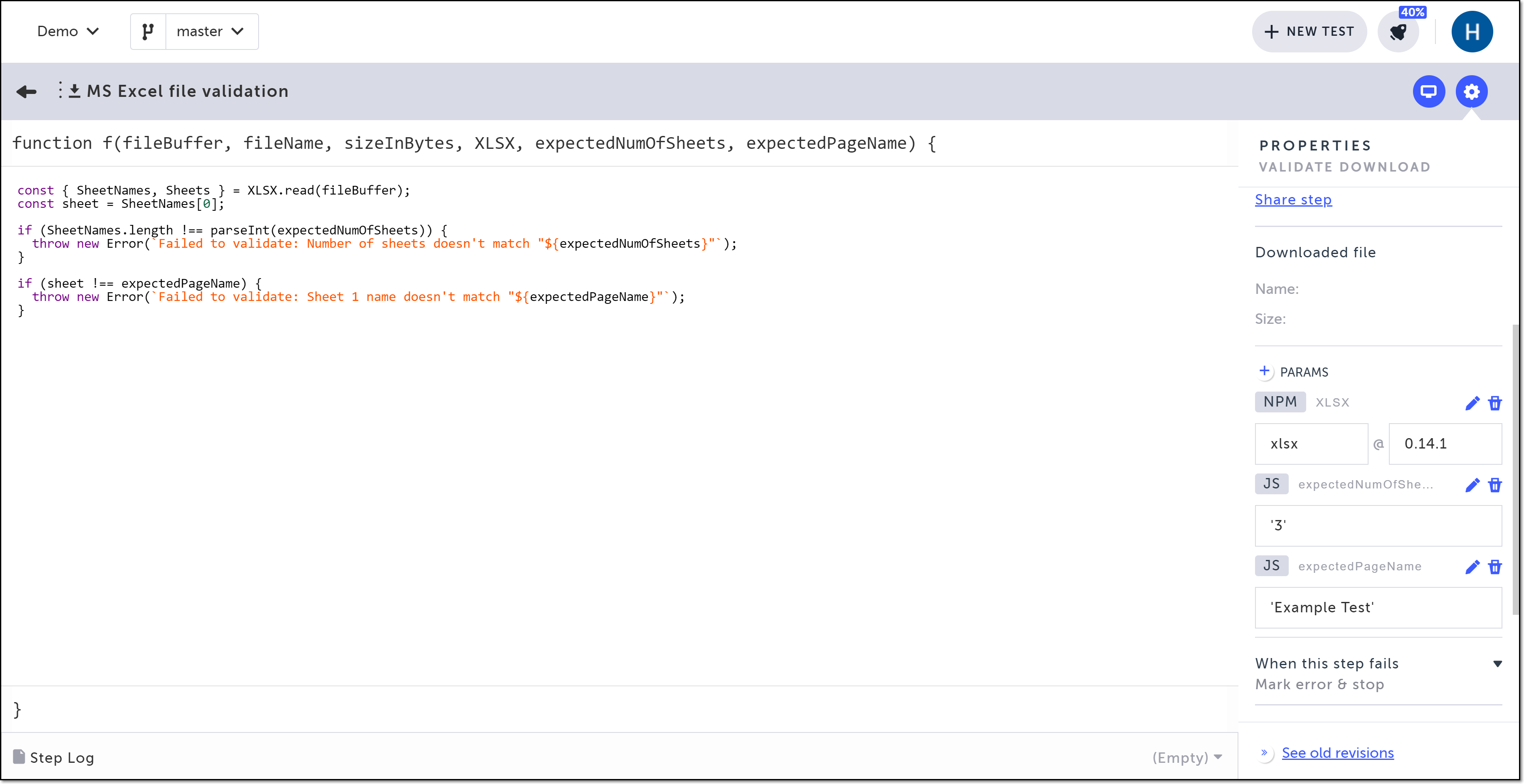Open the Demo project dropdown

coord(67,31)
